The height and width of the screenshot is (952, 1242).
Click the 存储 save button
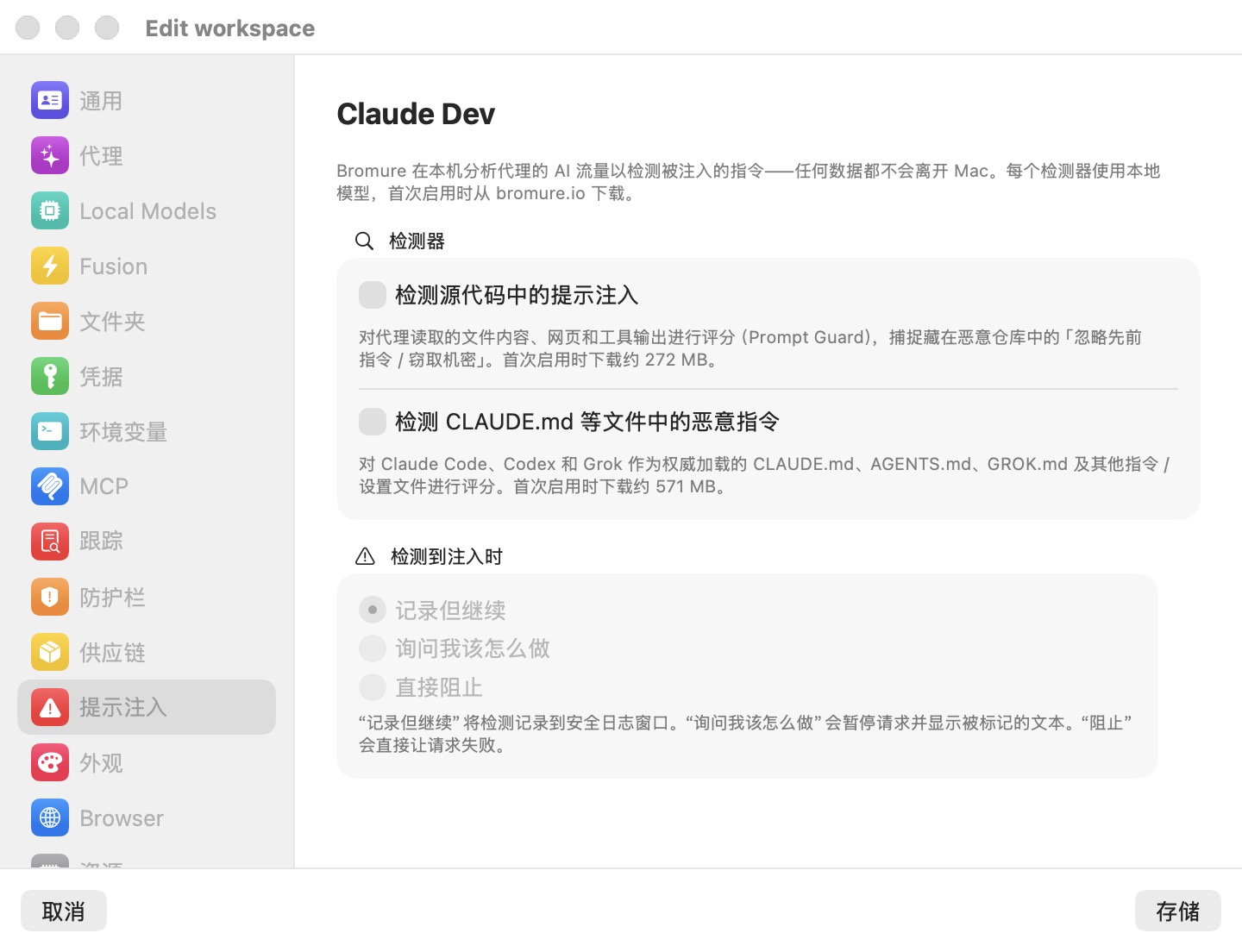tap(1178, 911)
